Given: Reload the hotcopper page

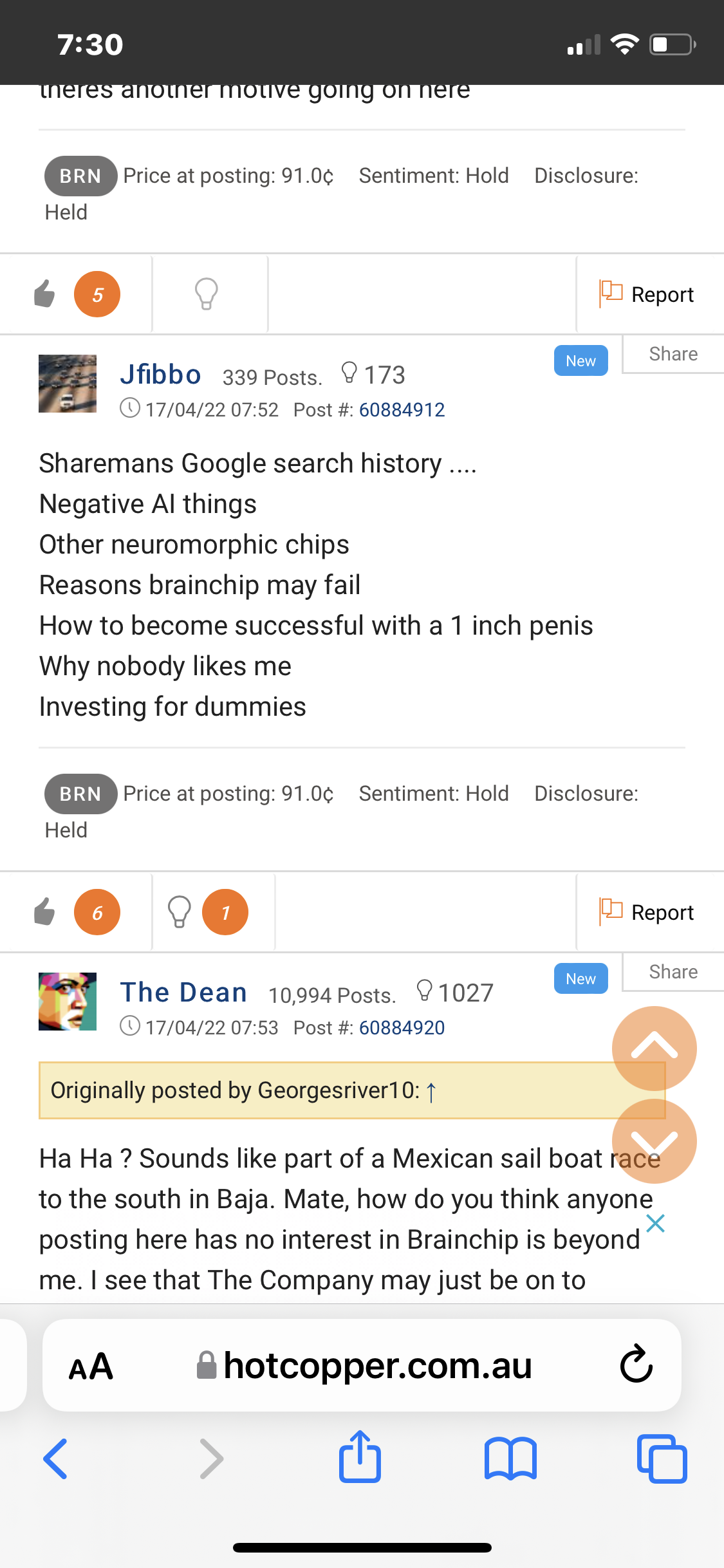Looking at the screenshot, I should tap(636, 1364).
